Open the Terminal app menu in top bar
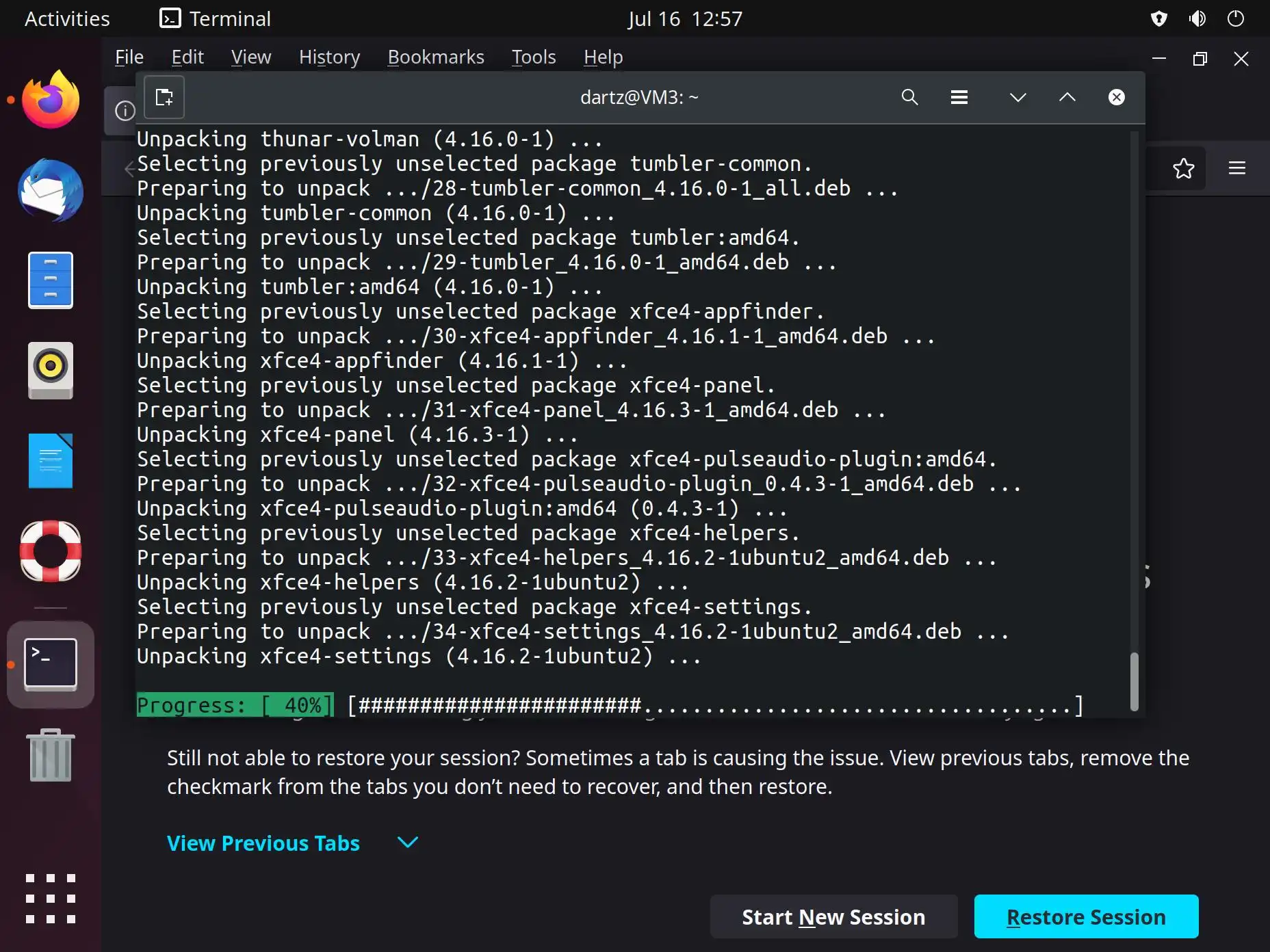This screenshot has width=1270, height=952. 215,18
